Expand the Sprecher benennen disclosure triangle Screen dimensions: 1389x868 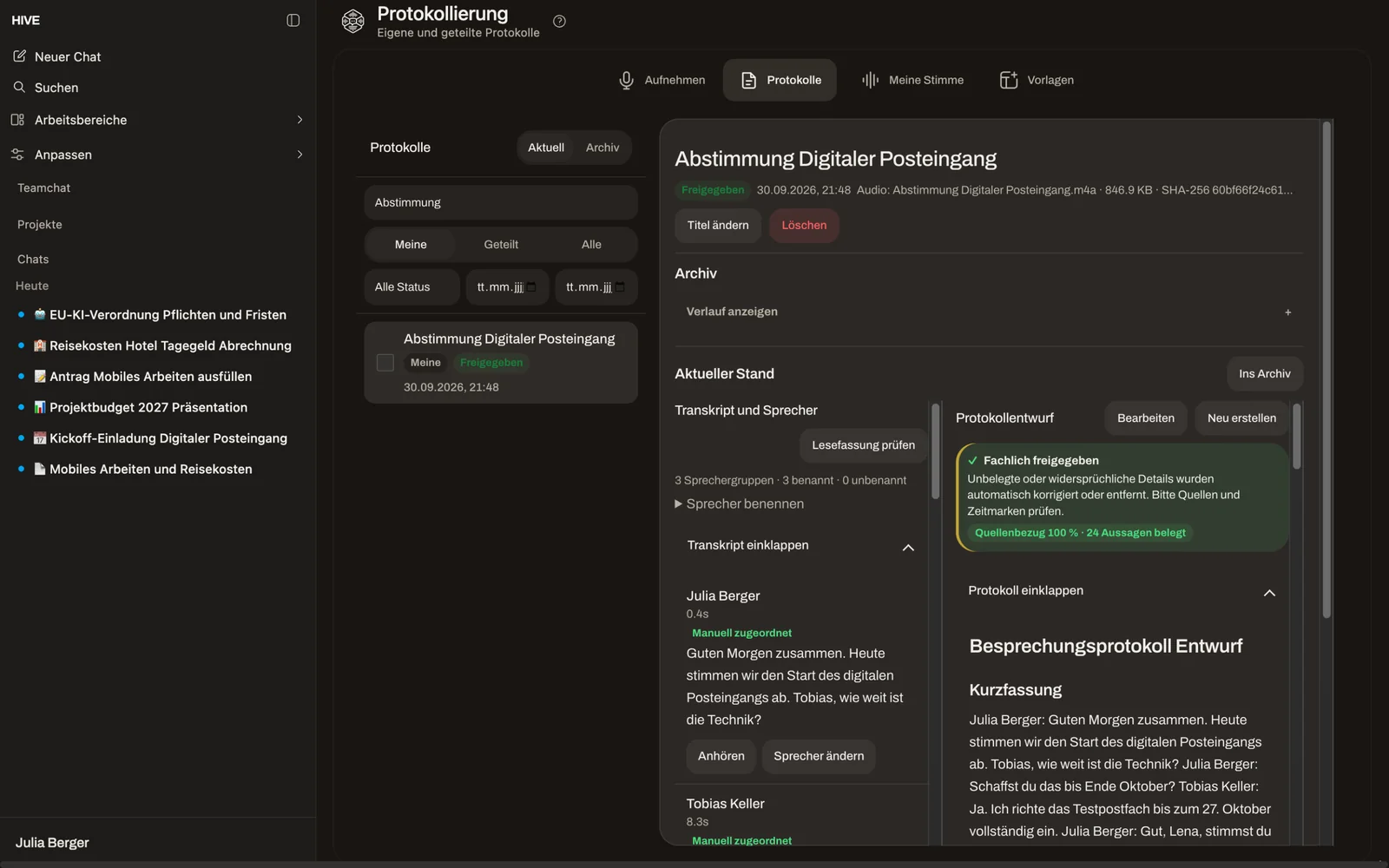[x=679, y=504]
